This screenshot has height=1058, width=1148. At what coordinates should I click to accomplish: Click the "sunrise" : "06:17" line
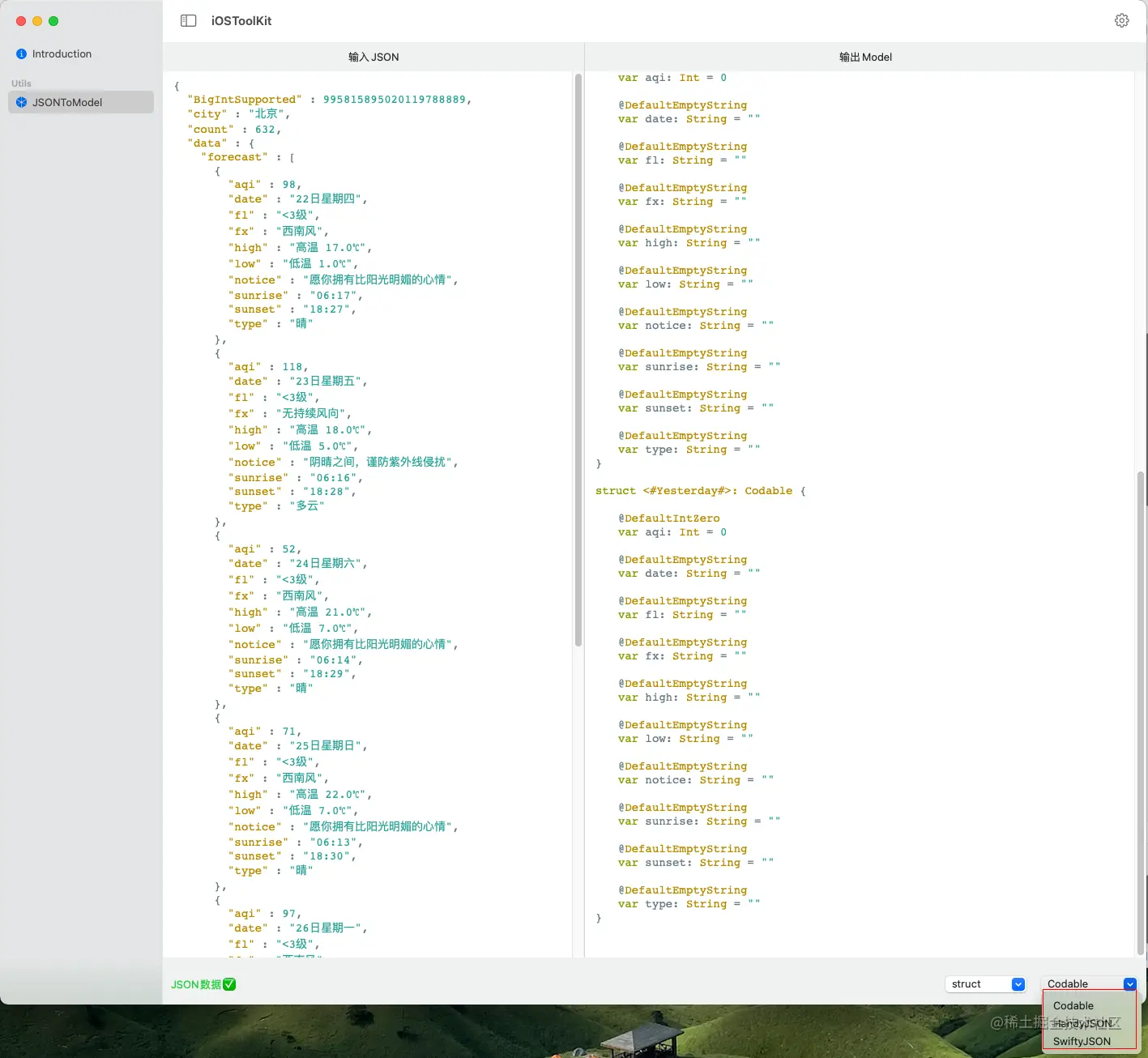[296, 296]
